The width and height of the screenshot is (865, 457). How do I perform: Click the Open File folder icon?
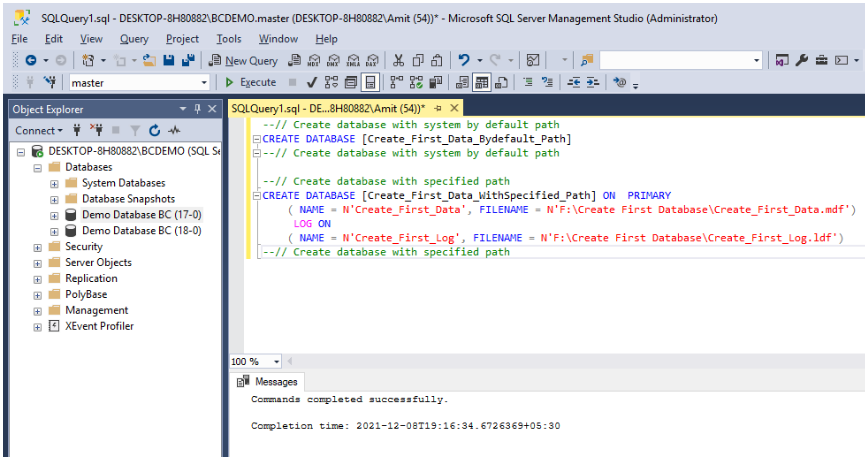tap(149, 60)
